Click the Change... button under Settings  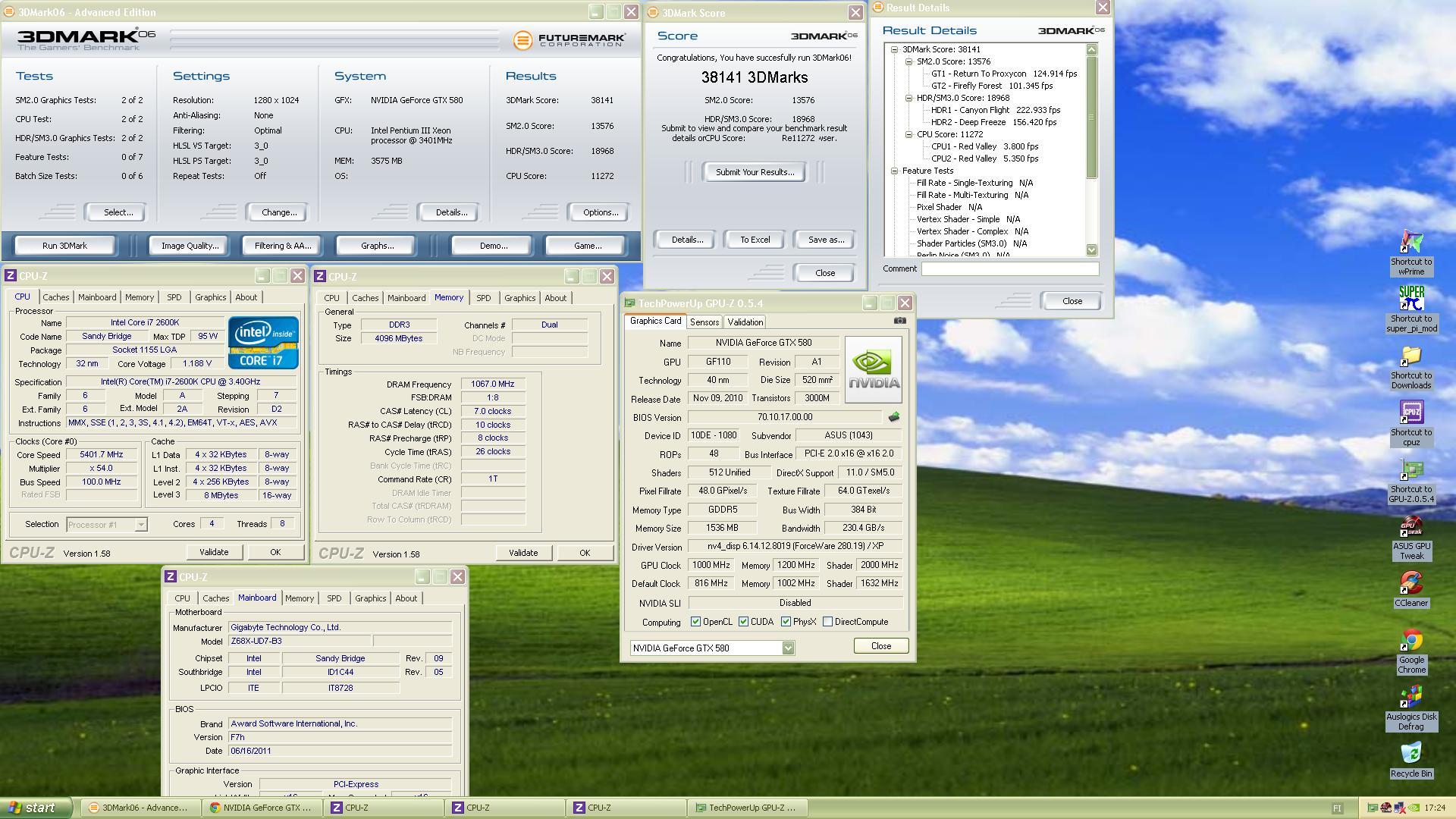[x=278, y=212]
